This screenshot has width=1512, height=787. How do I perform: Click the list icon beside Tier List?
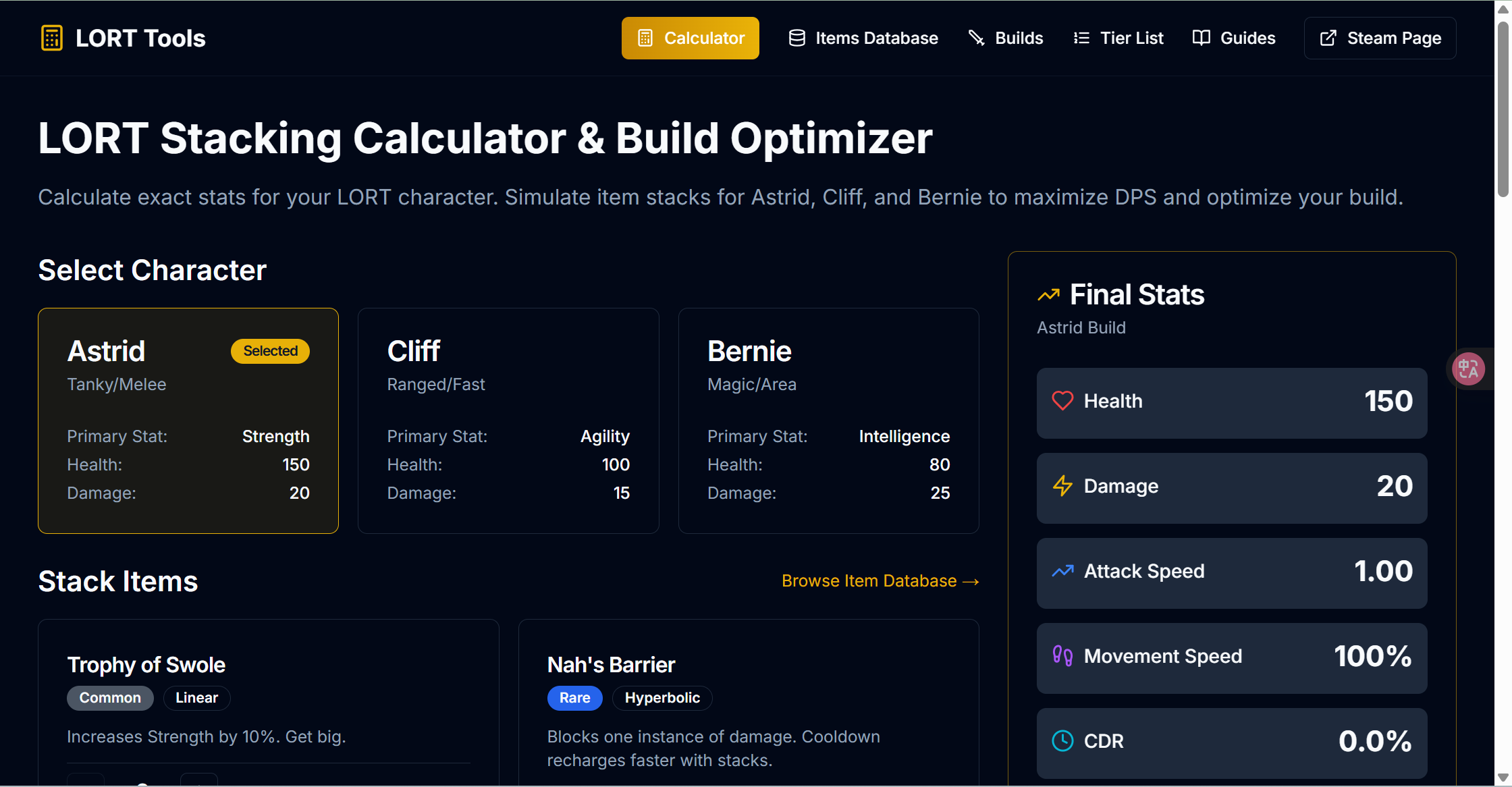click(x=1081, y=38)
